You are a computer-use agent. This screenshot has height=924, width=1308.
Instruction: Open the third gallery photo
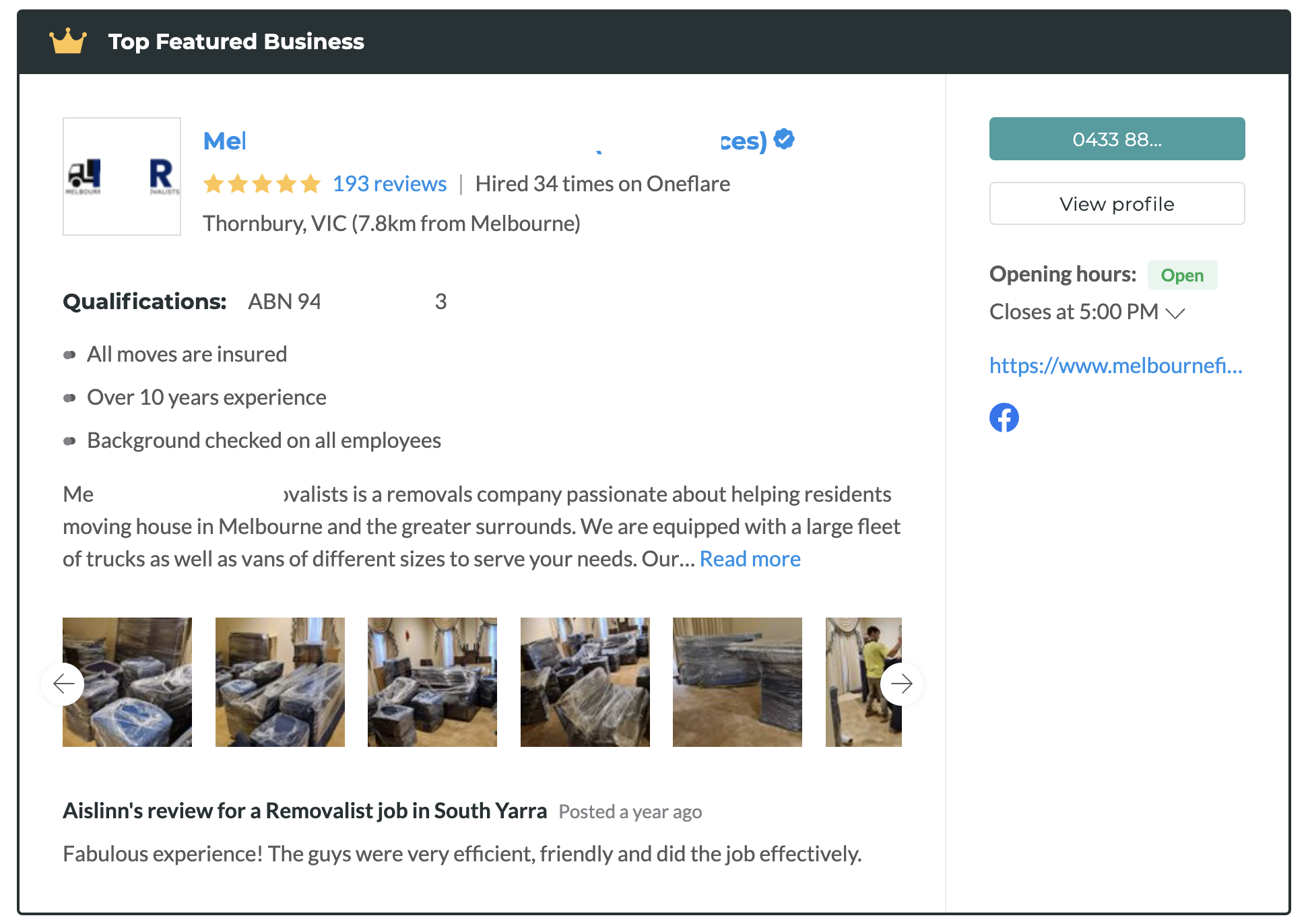point(432,682)
